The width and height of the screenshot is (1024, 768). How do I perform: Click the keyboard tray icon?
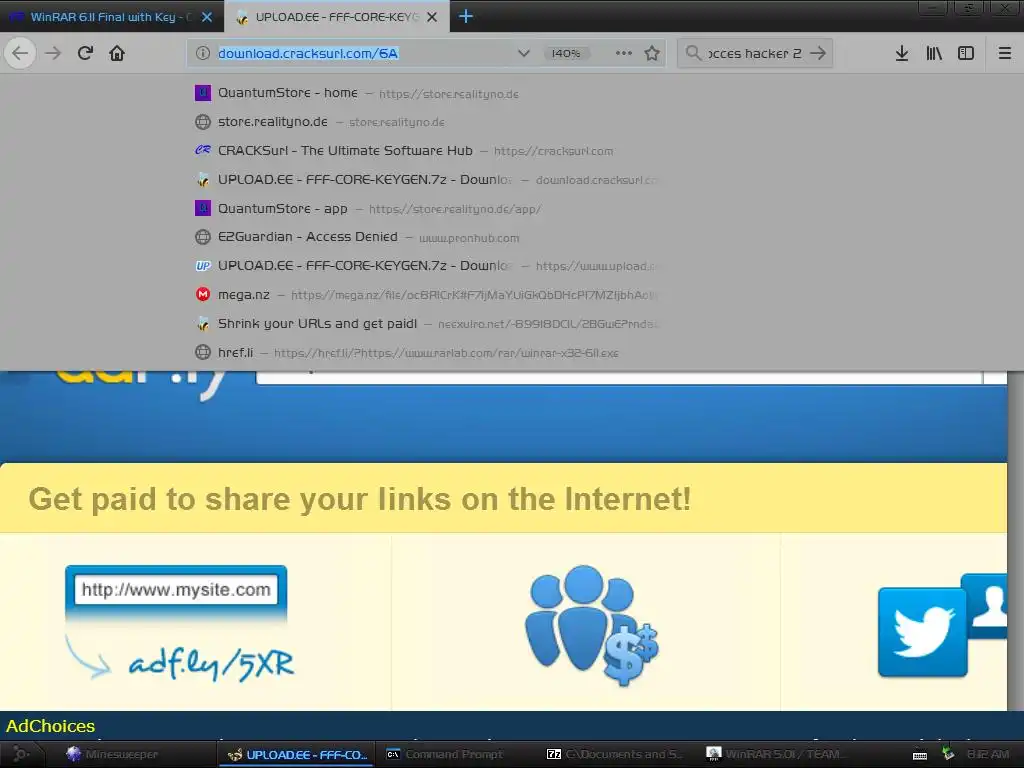(920, 755)
